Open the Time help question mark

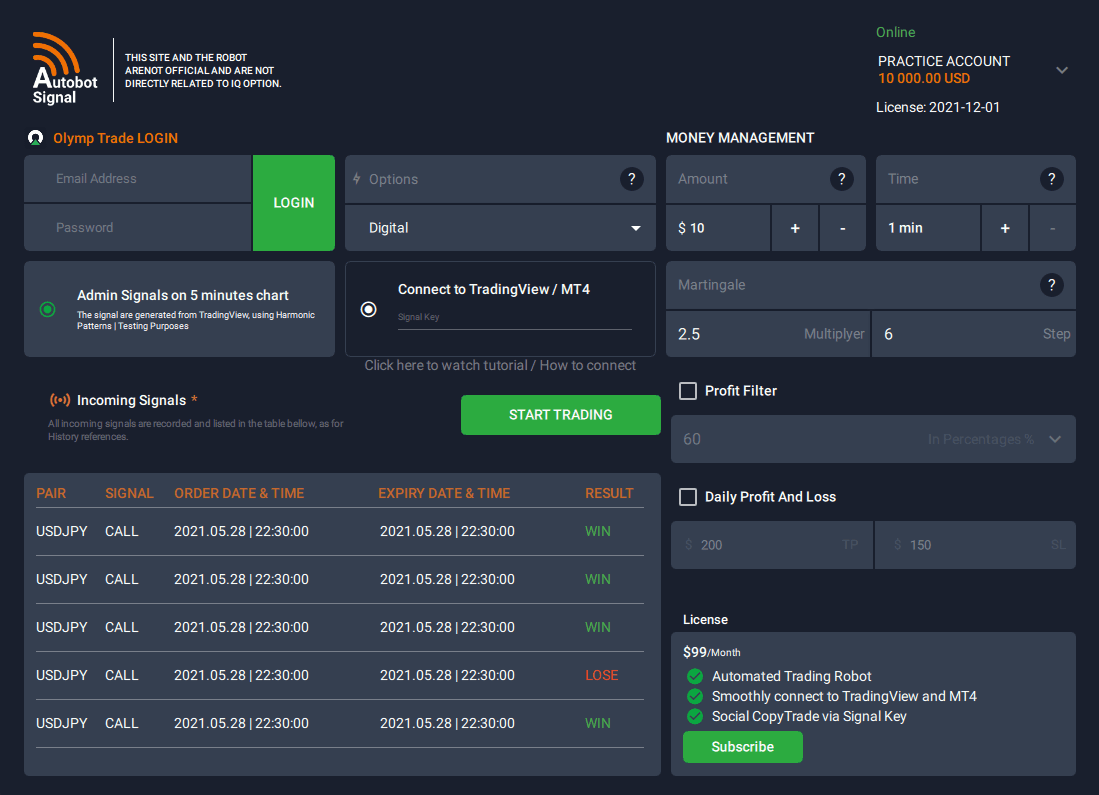[x=1051, y=179]
